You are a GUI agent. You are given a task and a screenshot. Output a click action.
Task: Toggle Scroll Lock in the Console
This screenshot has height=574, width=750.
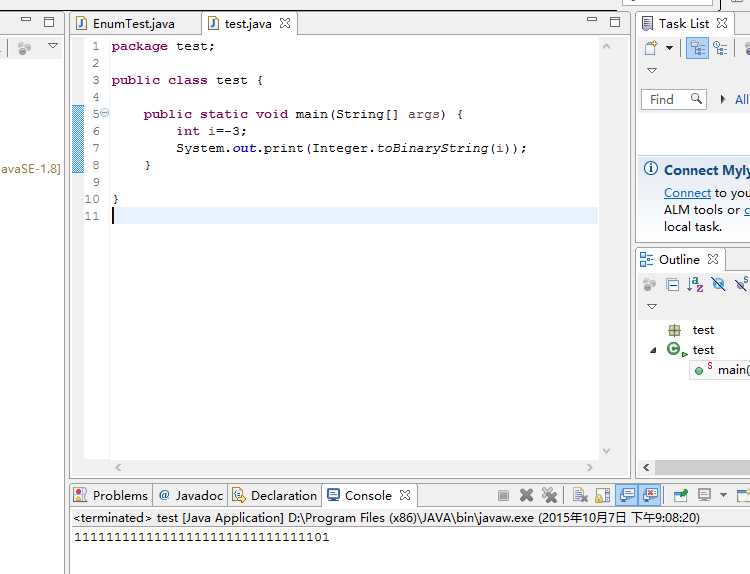pos(603,496)
